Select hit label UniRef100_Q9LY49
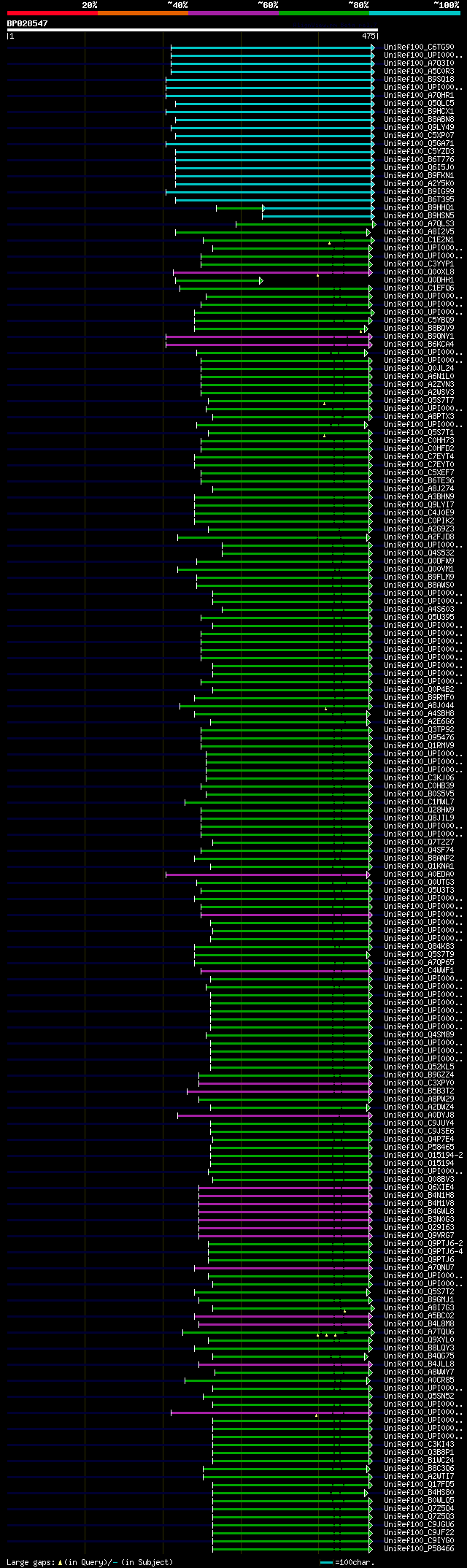The width and height of the screenshot is (467, 1568). click(x=419, y=128)
